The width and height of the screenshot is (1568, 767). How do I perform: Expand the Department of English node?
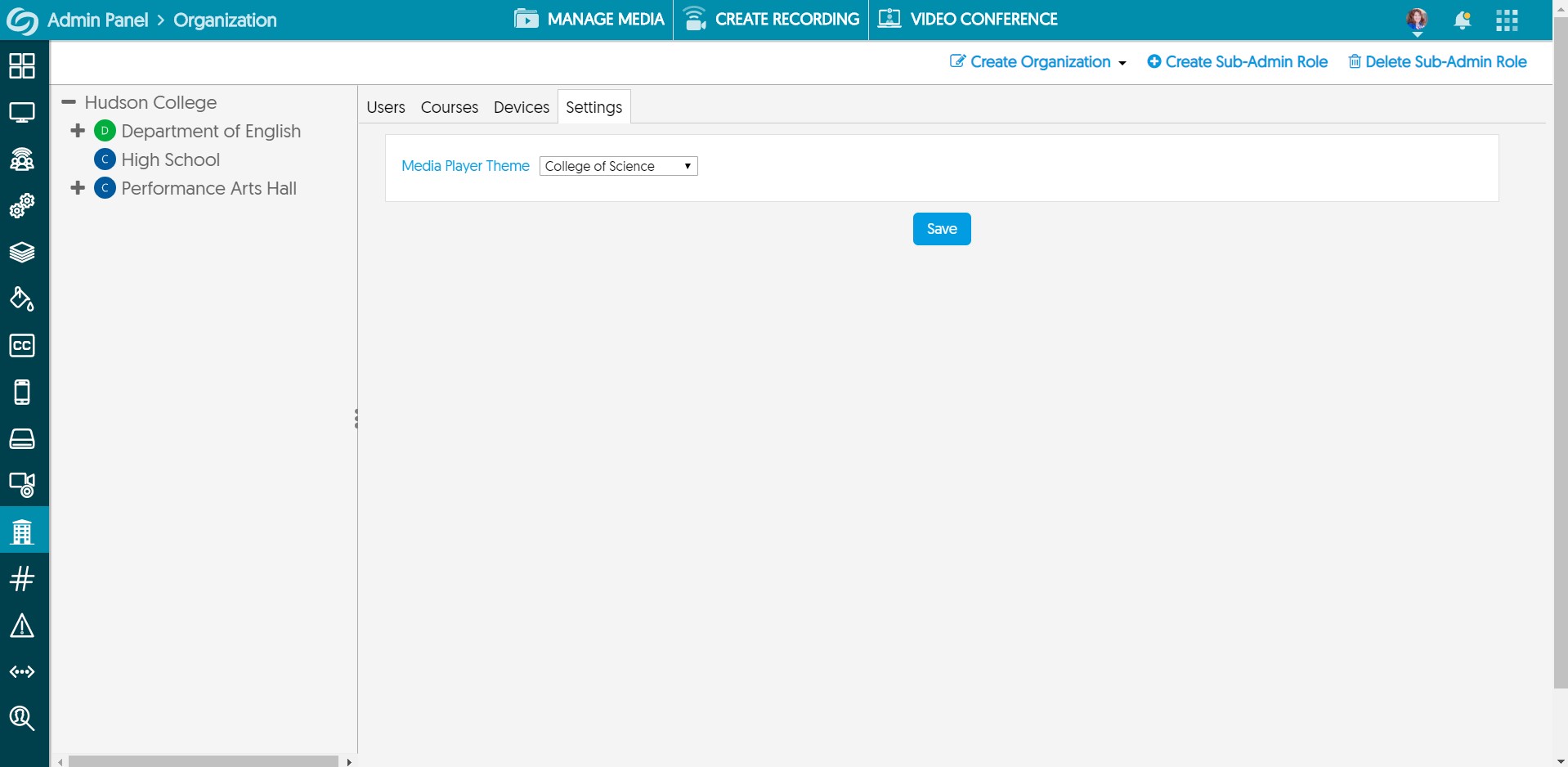(78, 131)
